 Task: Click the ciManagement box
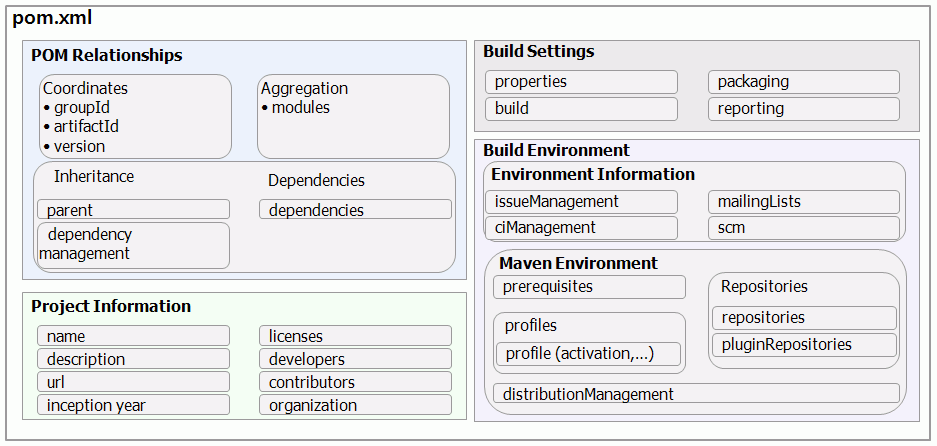tap(581, 228)
